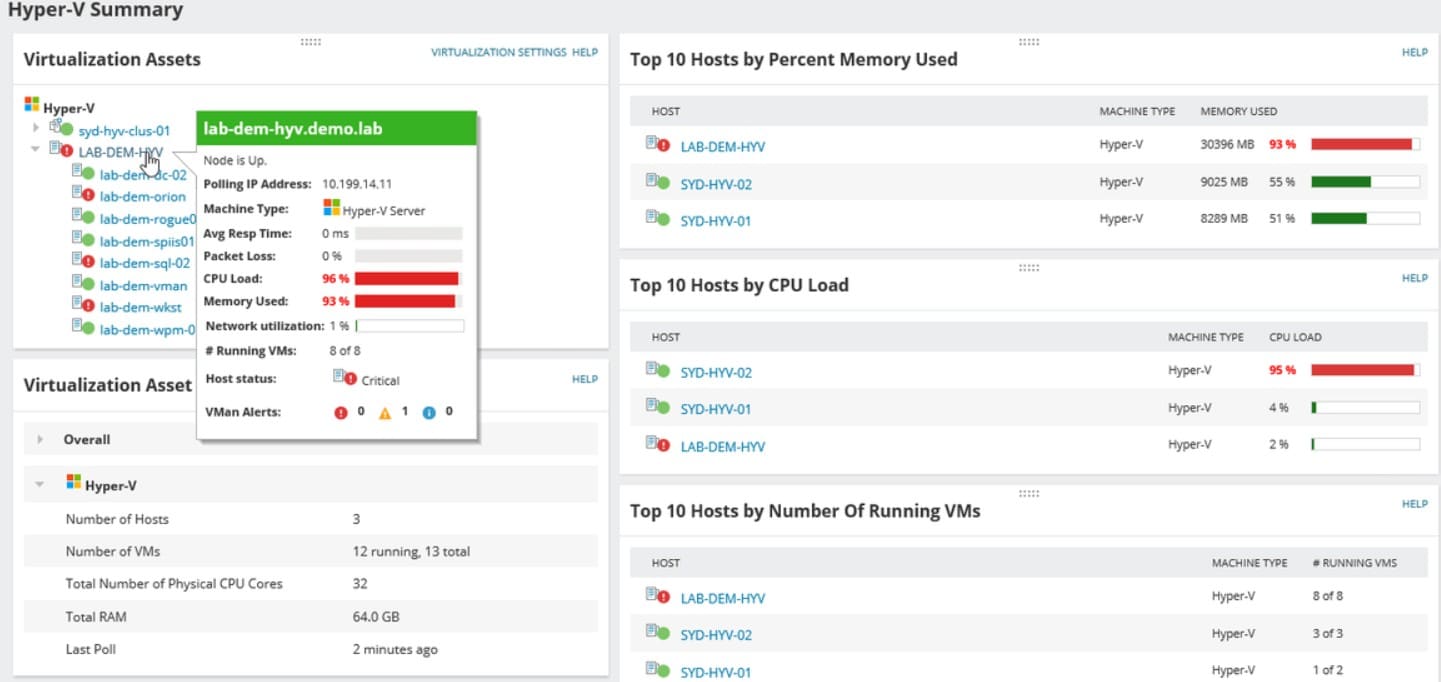Screen dimensions: 1441x682
Task: Click the lab-dem-wkst VM critical status icon
Action: (83, 304)
